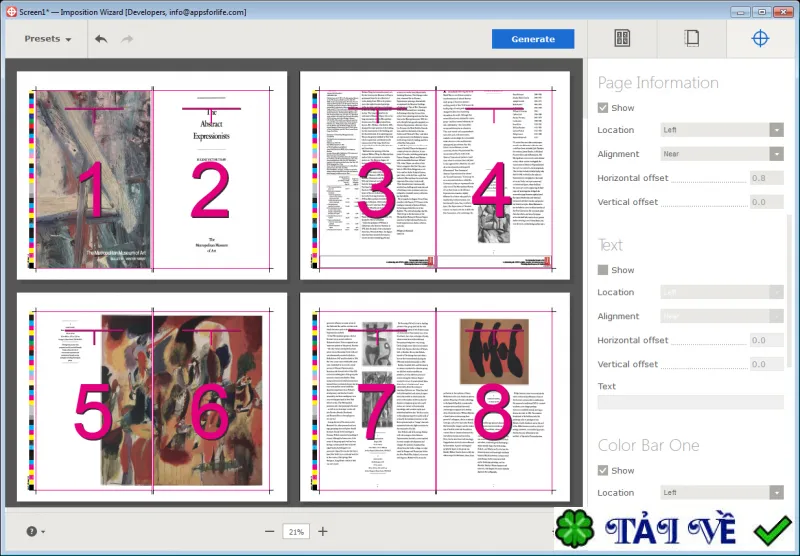Screen dimensions: 800x556
Task: Click the Generate button
Action: (533, 39)
